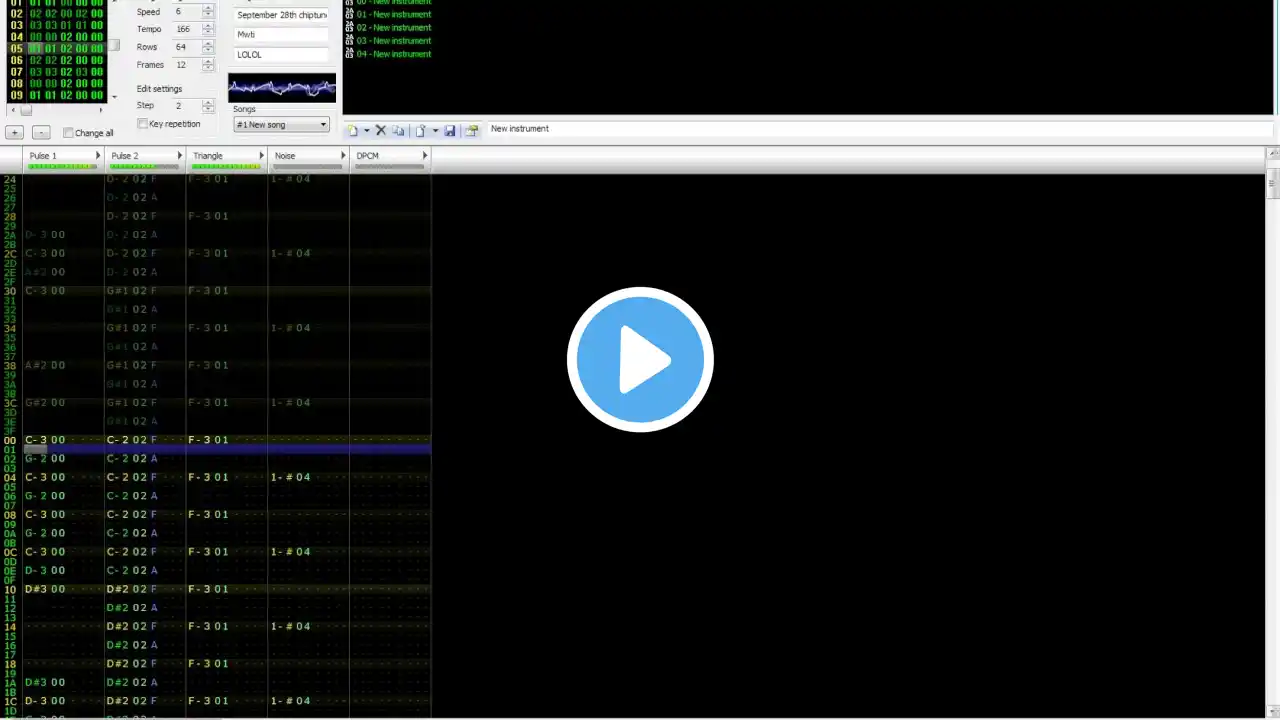Remove the instrument with the X icon
This screenshot has height=720, width=1280.
(x=381, y=130)
